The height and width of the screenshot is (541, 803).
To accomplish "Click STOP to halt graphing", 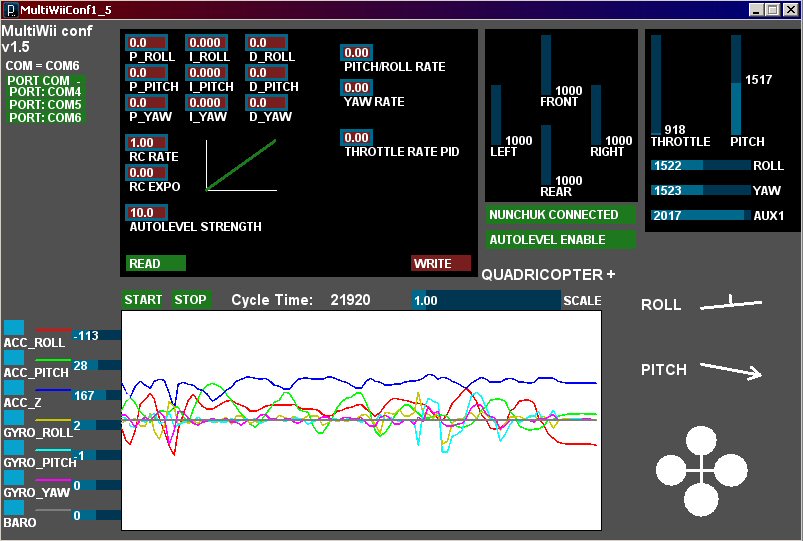I will click(x=191, y=300).
